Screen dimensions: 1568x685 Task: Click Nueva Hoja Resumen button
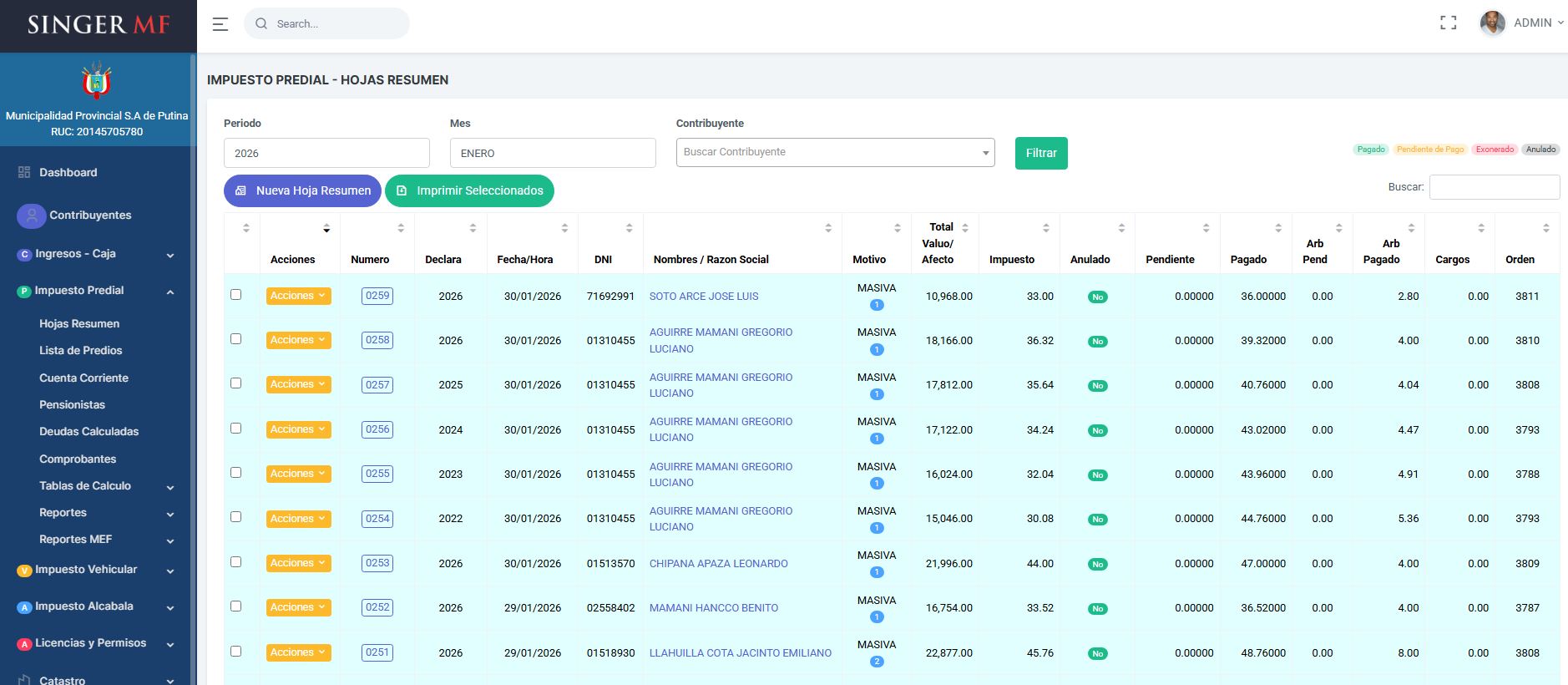(302, 190)
